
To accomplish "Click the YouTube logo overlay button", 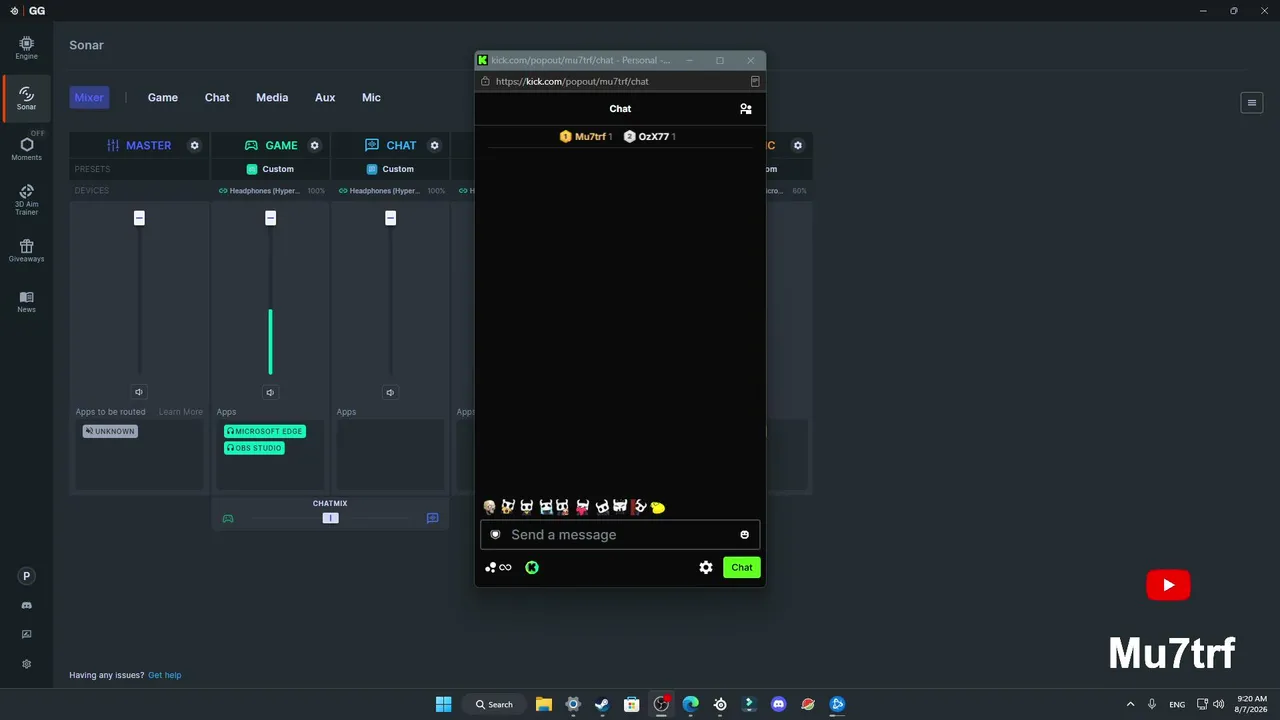I will point(1168,585).
